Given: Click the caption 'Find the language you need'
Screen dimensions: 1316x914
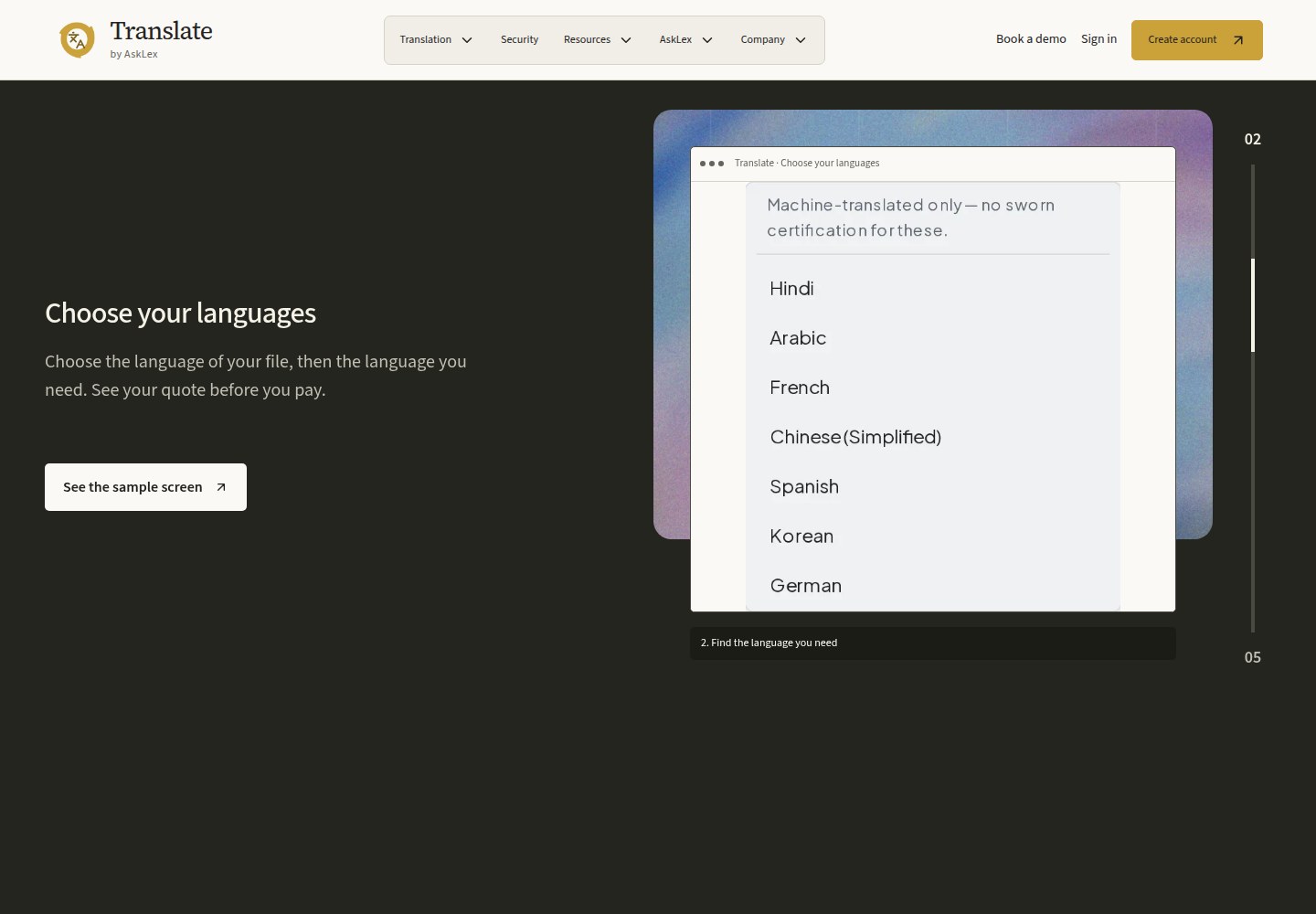Looking at the screenshot, I should pos(769,643).
